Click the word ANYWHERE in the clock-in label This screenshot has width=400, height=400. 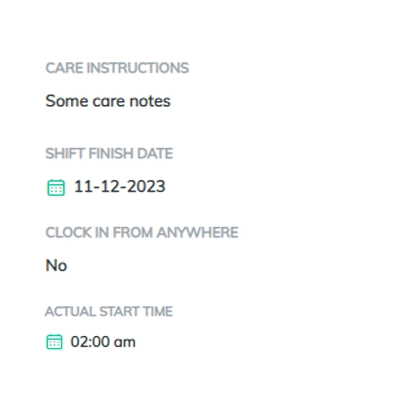click(198, 233)
